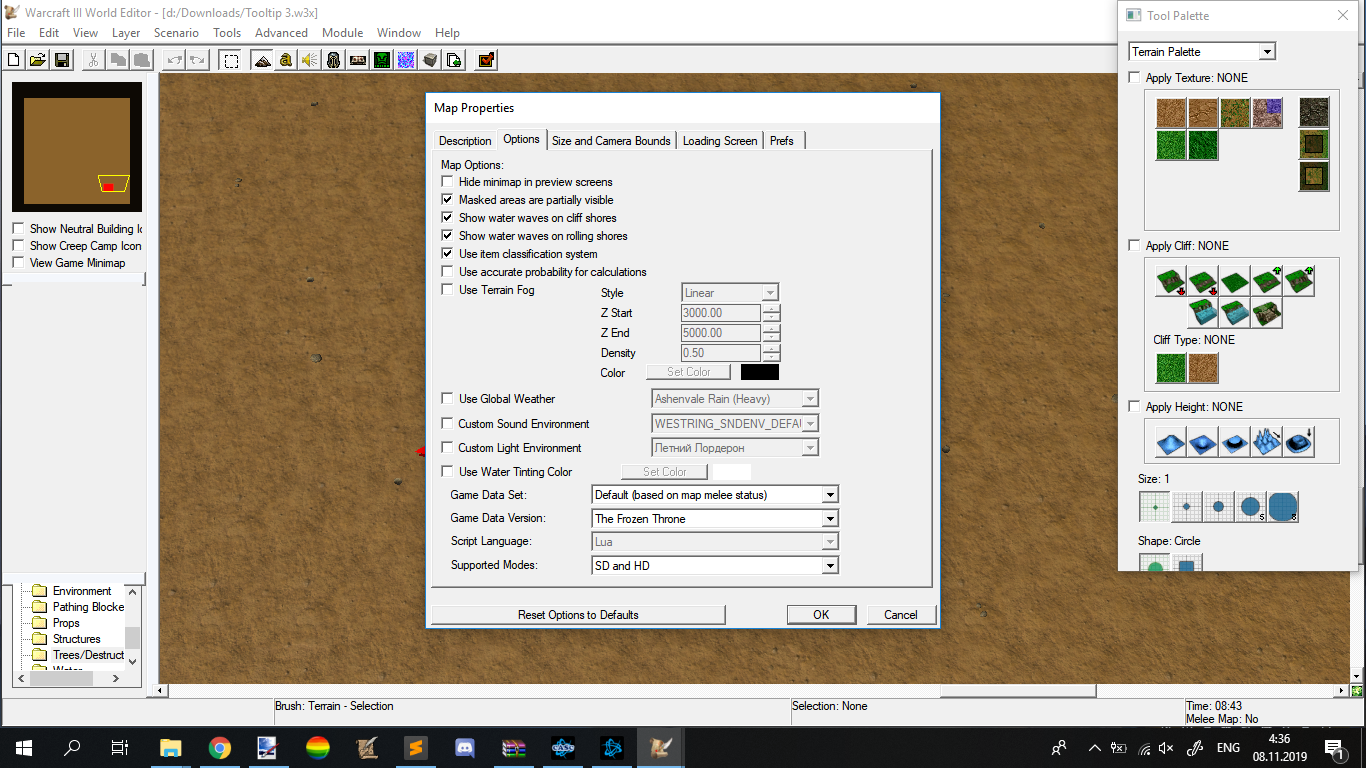Choose the decrease-one-cliff-level tool

(x=1203, y=281)
